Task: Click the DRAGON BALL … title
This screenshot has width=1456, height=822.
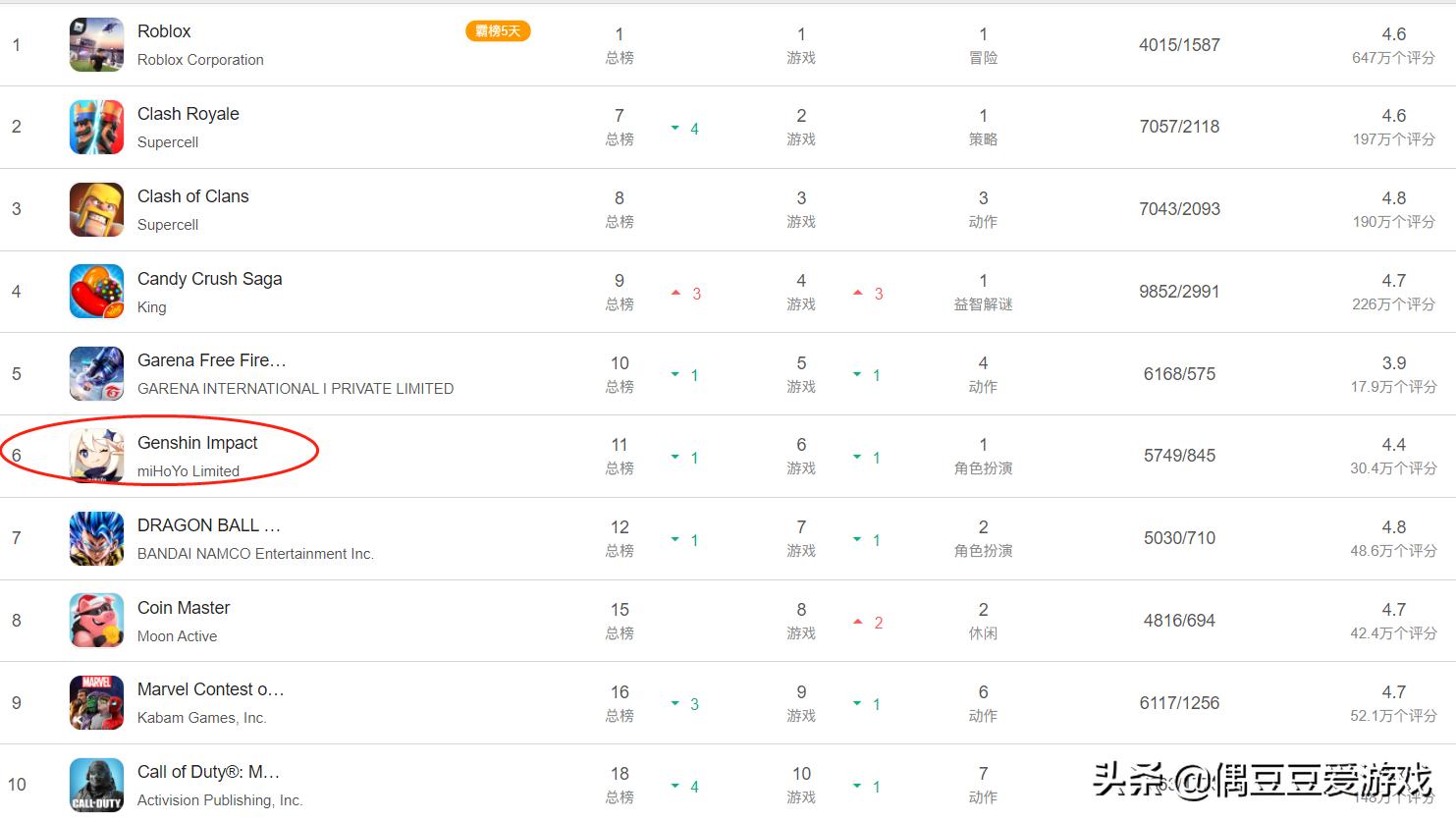Action: click(x=209, y=525)
